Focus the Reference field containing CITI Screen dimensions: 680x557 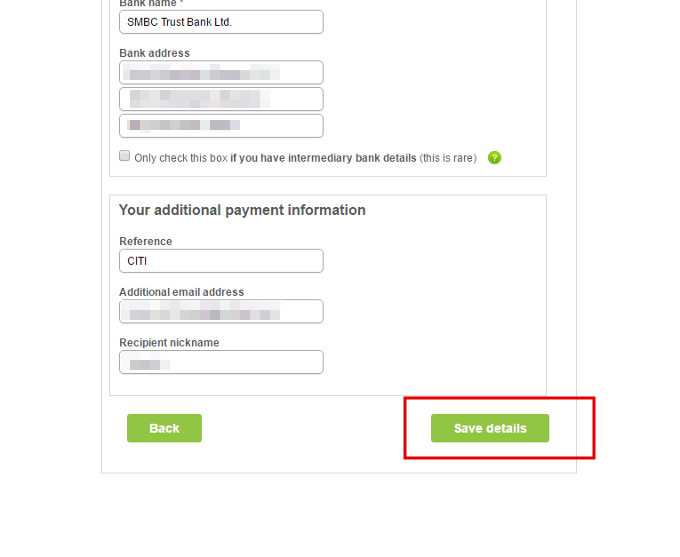point(221,261)
